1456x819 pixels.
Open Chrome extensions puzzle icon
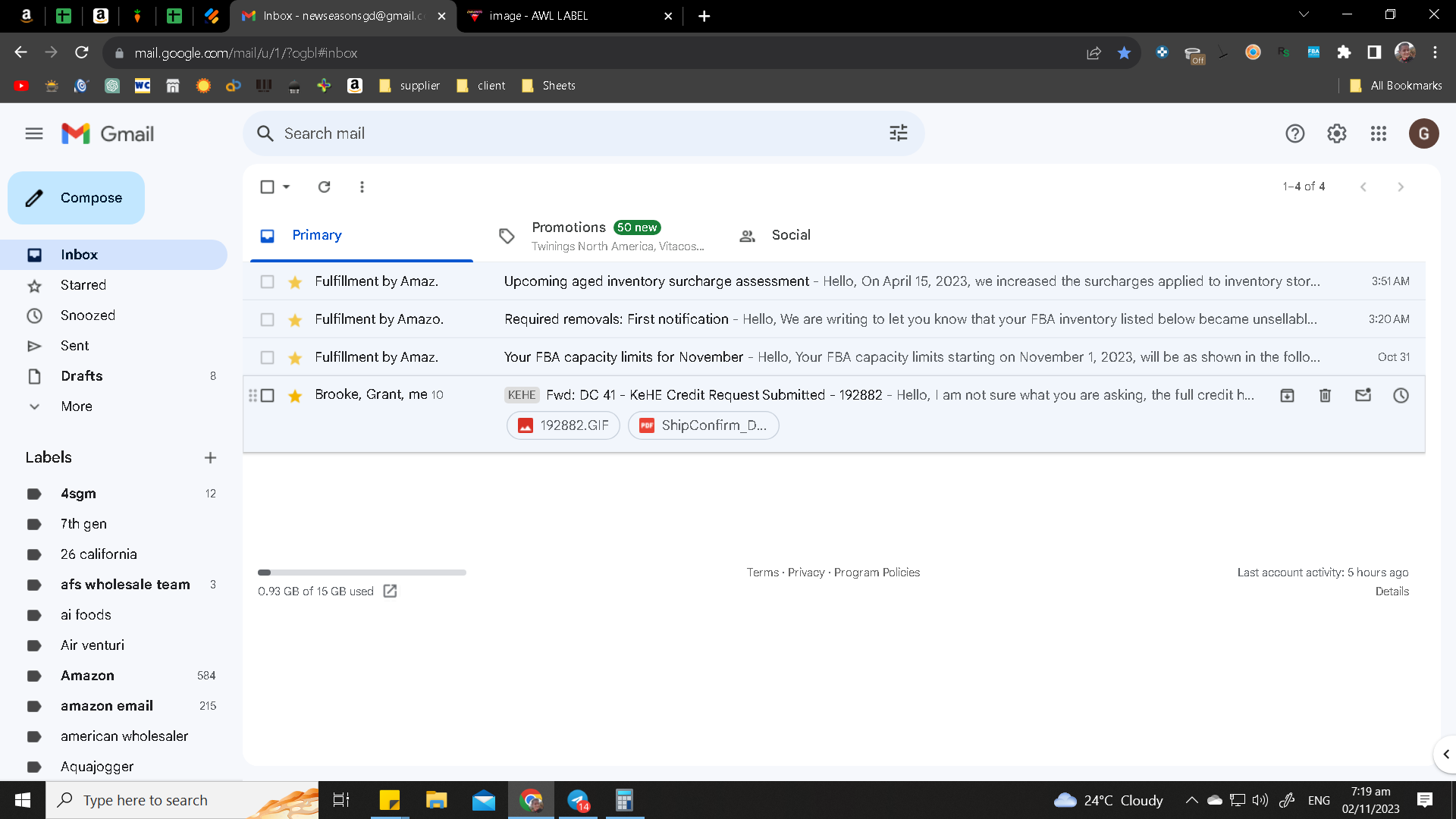[x=1344, y=52]
